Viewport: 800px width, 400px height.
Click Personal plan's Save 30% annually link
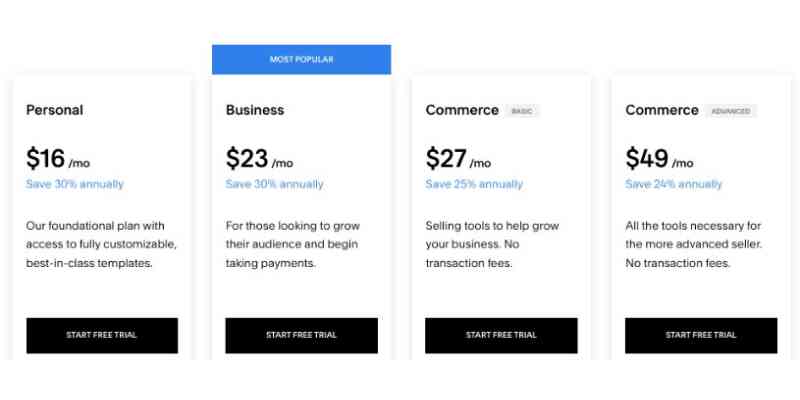click(x=75, y=184)
